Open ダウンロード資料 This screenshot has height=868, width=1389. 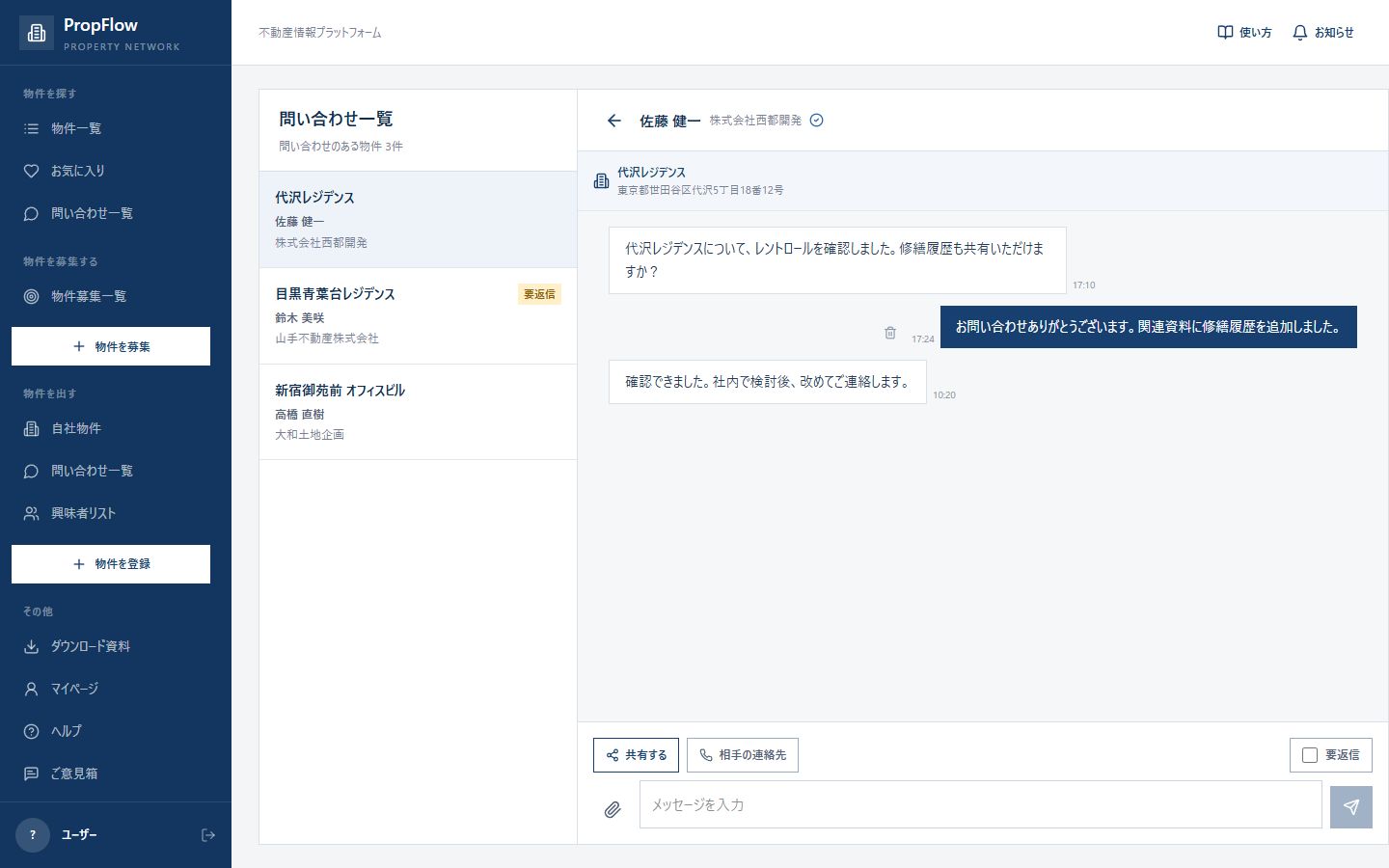pos(116,646)
